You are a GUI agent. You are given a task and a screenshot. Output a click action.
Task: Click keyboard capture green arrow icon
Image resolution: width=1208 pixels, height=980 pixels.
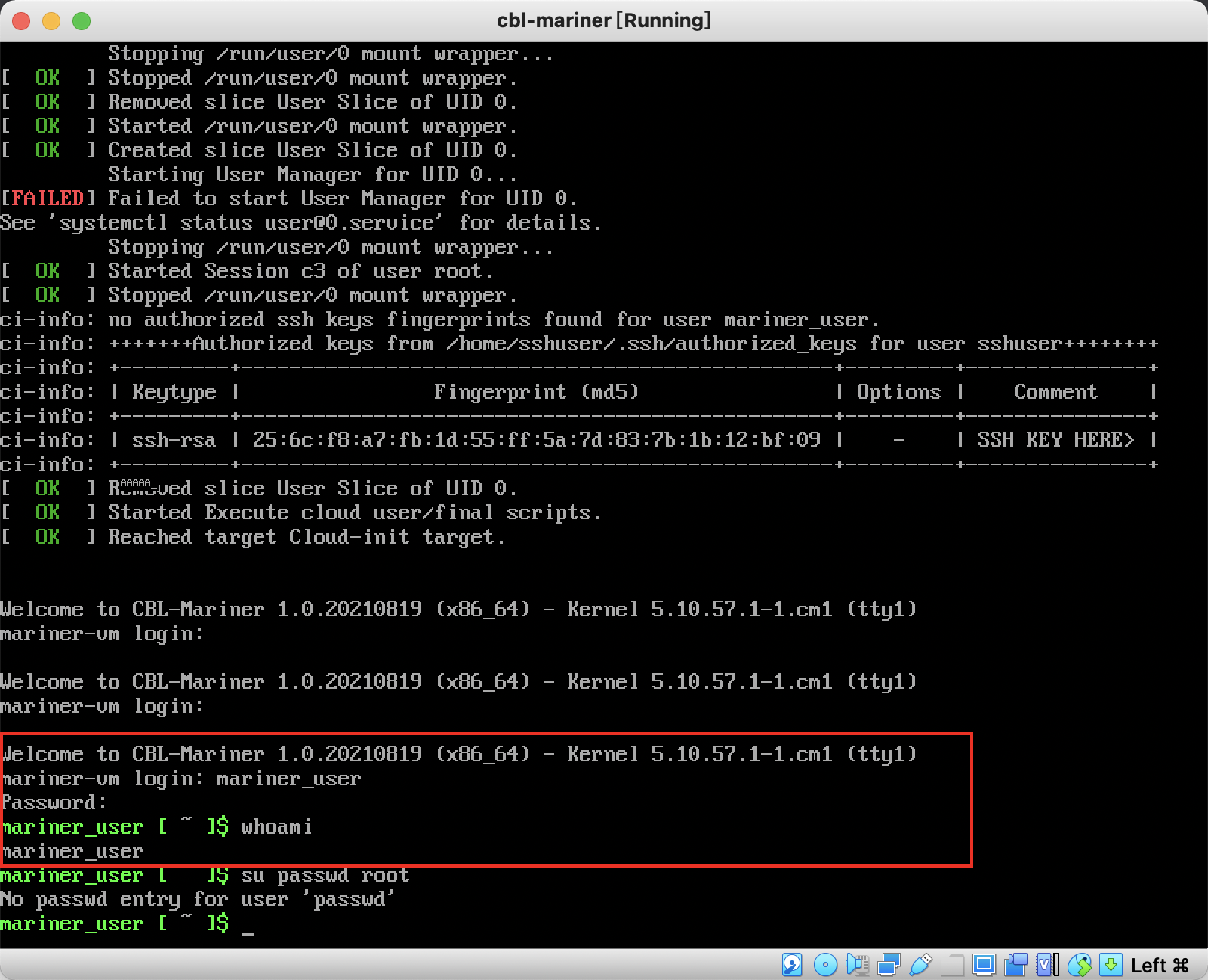[1111, 964]
